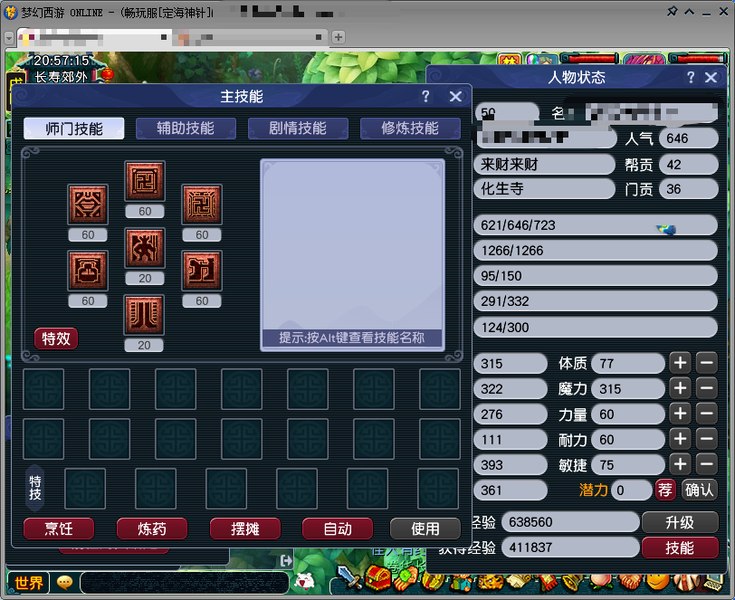735x600 pixels.
Task: Switch to the 修炼技能 tab
Action: click(410, 128)
